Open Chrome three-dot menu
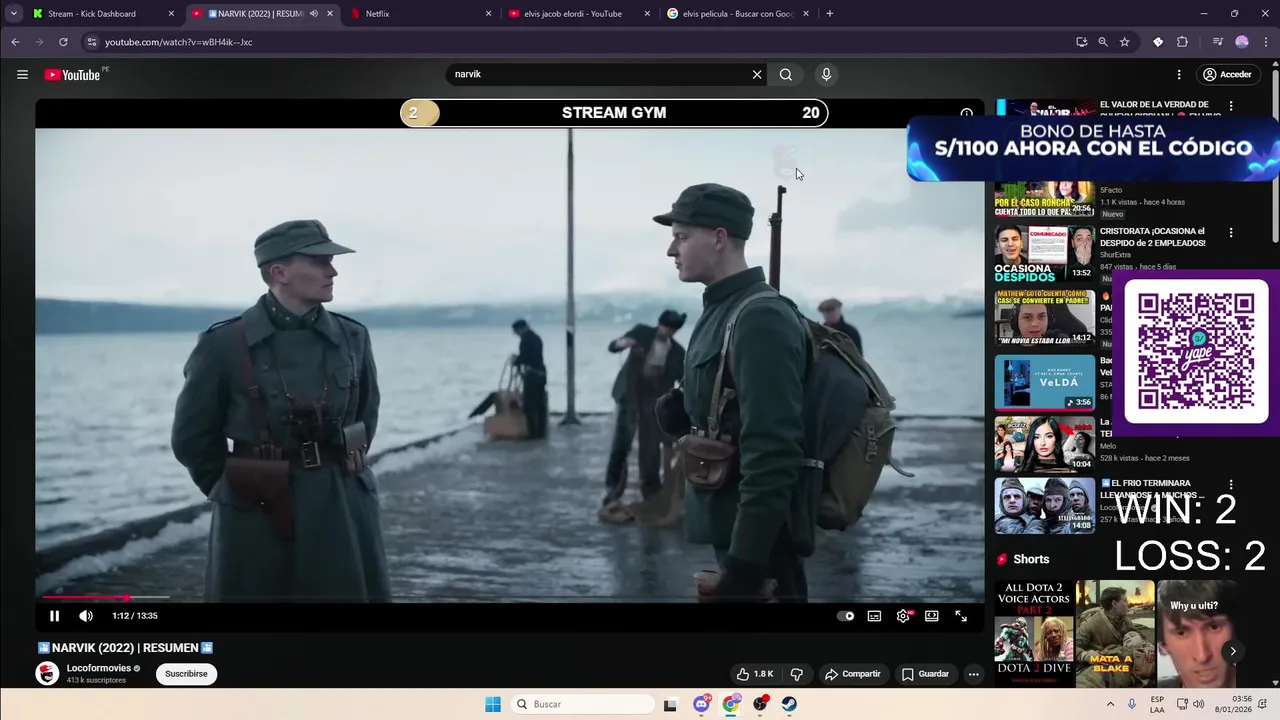Image resolution: width=1280 pixels, height=720 pixels. pos(1265,42)
